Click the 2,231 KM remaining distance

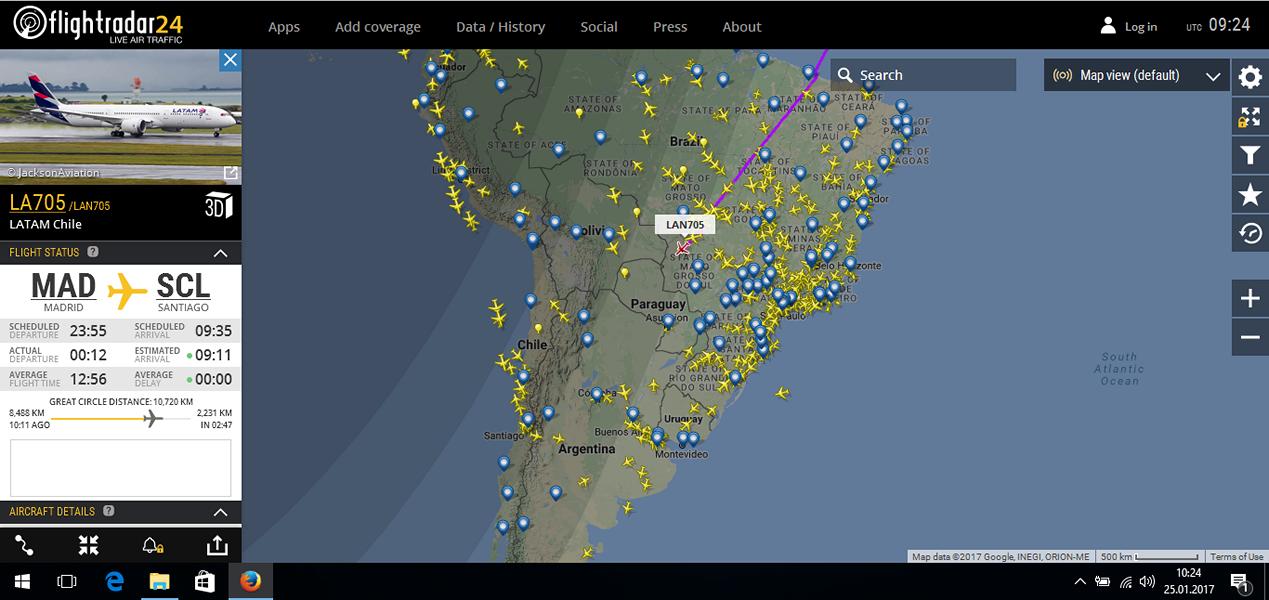click(x=214, y=412)
